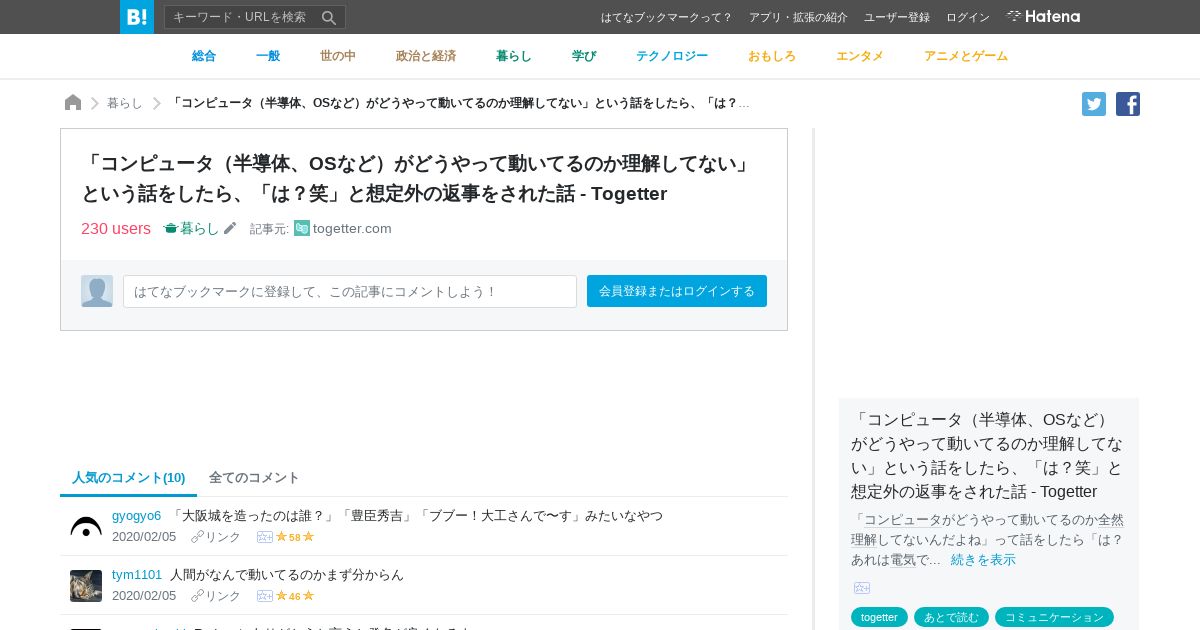Click gyogyo6's avatar icon
The width and height of the screenshot is (1200, 630).
coord(86,527)
